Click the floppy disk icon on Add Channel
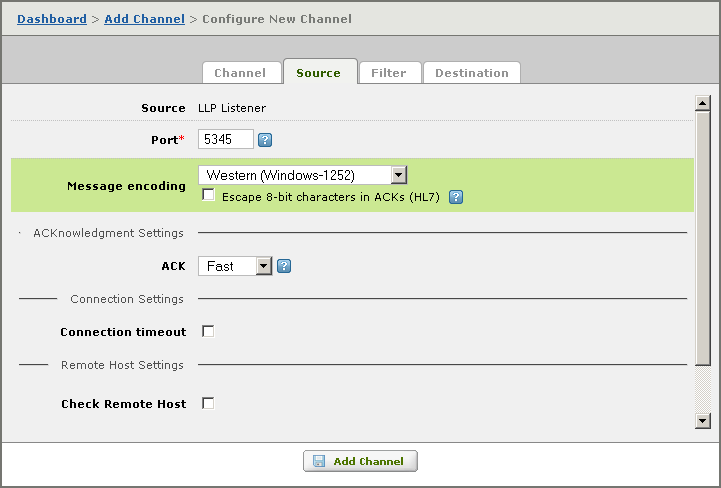This screenshot has height=488, width=721. pyautogui.click(x=319, y=461)
